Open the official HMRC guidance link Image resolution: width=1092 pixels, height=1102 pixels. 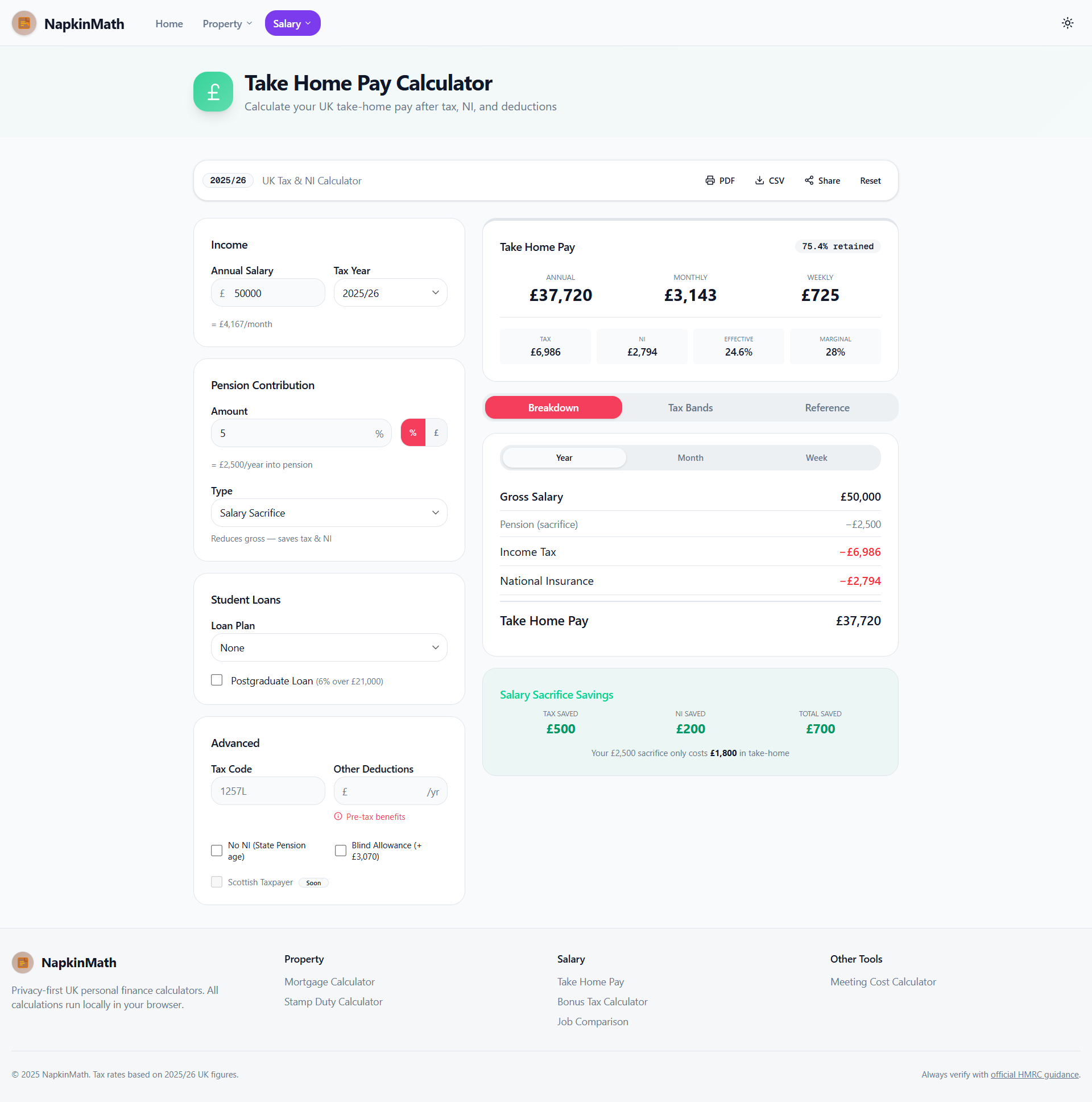click(1034, 1074)
